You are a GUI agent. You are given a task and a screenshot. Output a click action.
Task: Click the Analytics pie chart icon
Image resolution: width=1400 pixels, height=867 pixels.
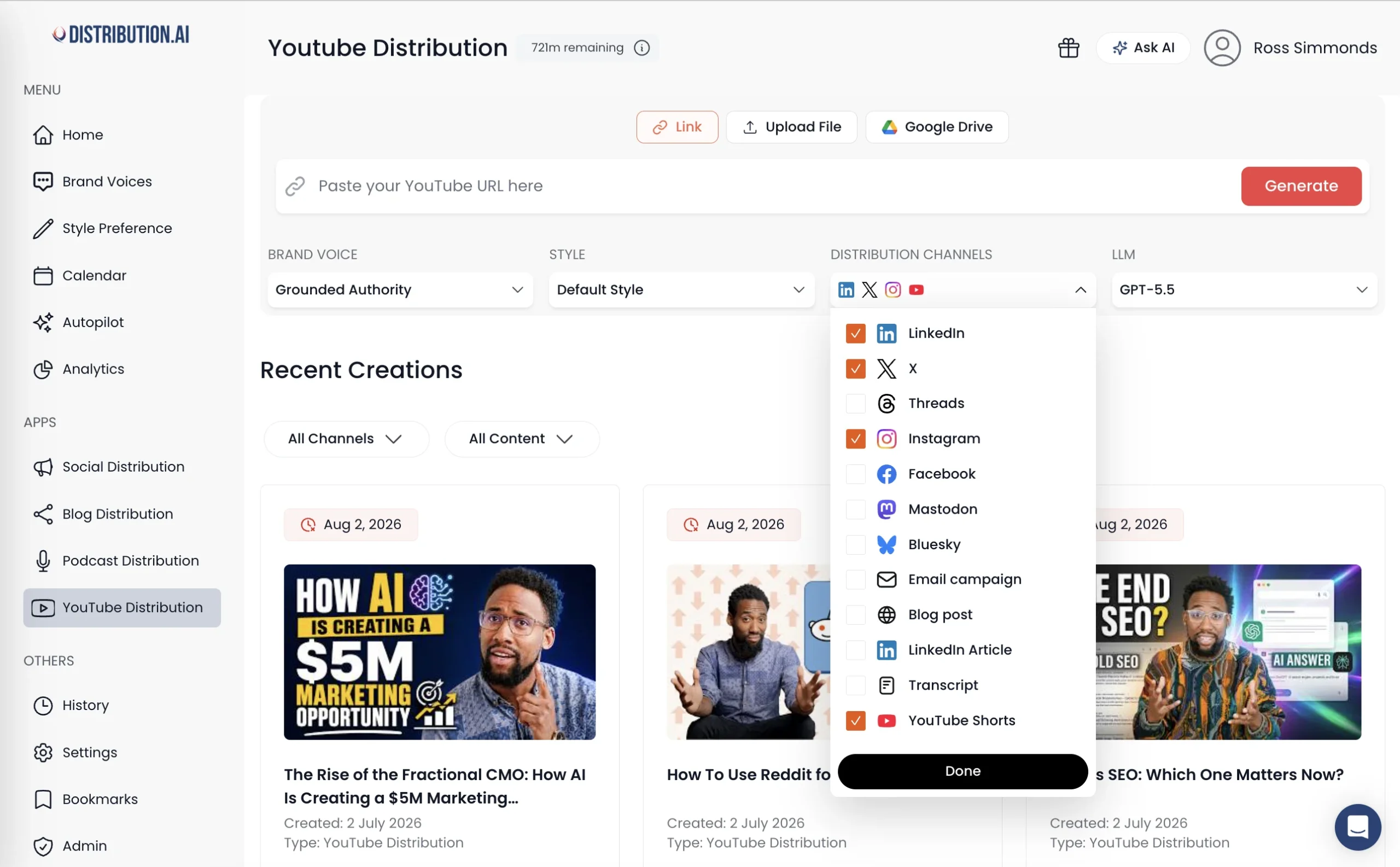pyautogui.click(x=43, y=369)
